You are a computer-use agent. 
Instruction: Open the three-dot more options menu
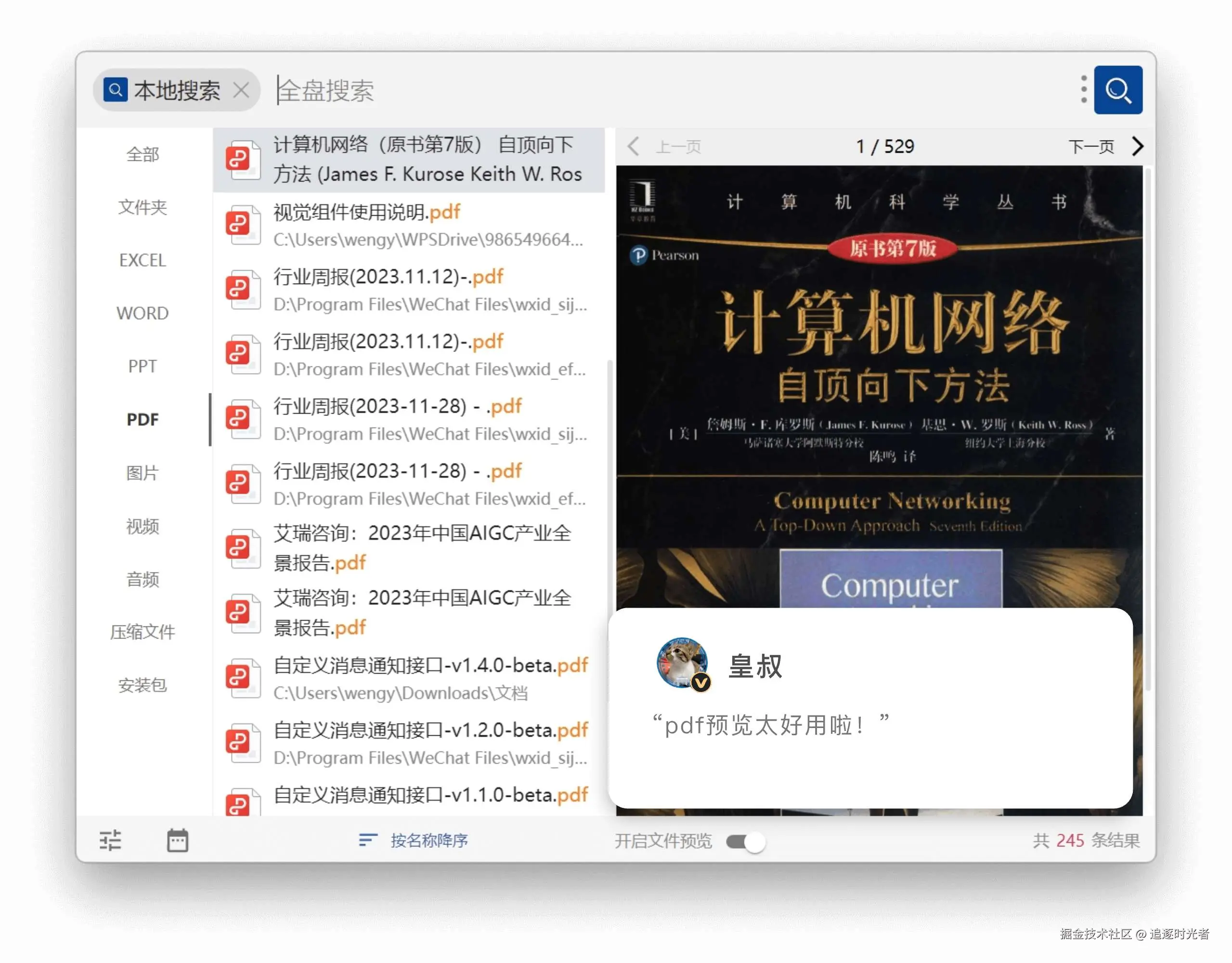(x=1083, y=90)
